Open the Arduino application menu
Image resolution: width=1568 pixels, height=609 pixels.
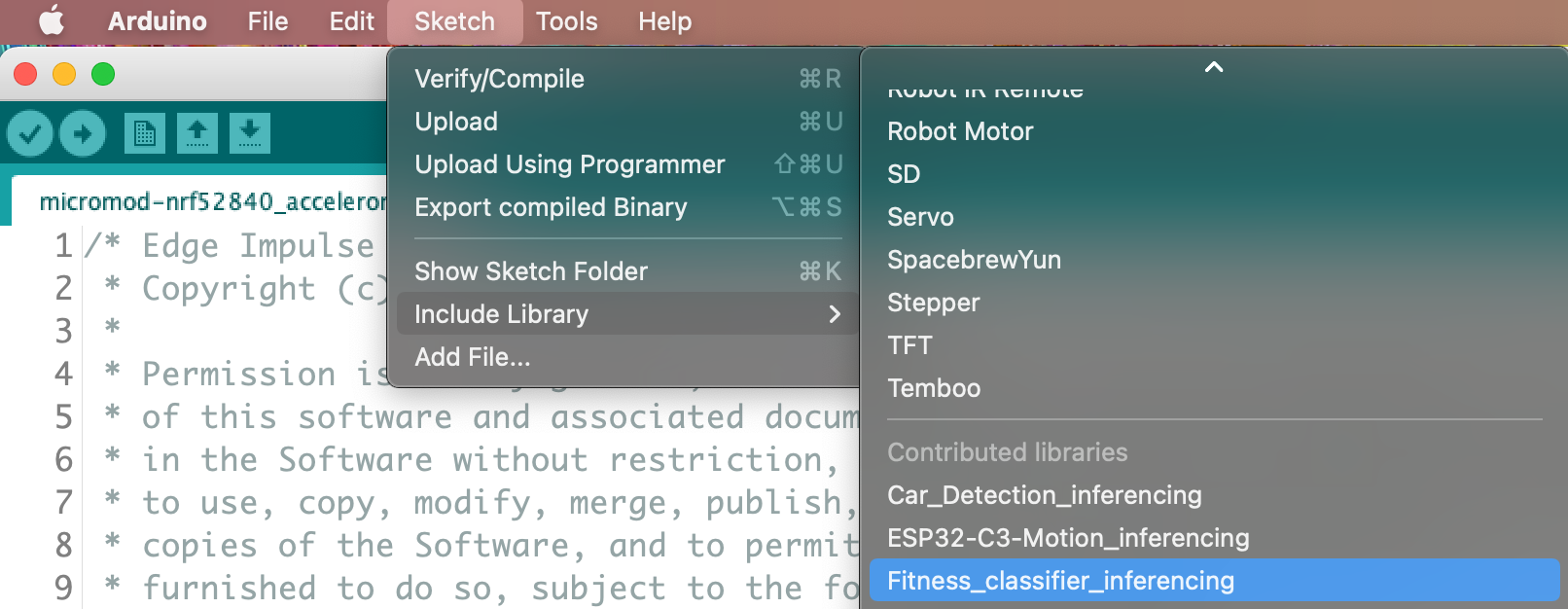pyautogui.click(x=158, y=21)
